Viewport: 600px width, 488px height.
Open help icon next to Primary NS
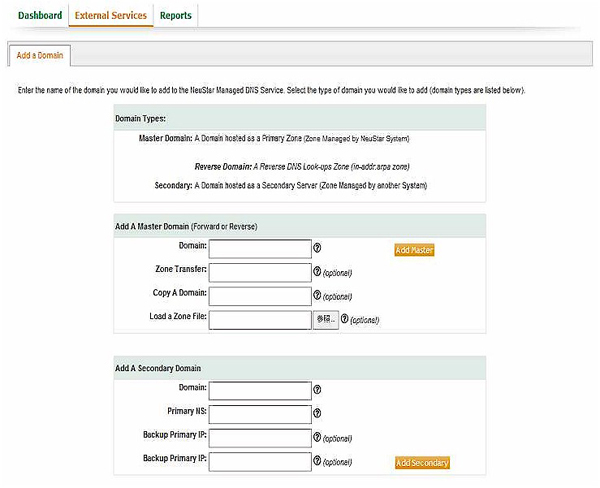[318, 413]
